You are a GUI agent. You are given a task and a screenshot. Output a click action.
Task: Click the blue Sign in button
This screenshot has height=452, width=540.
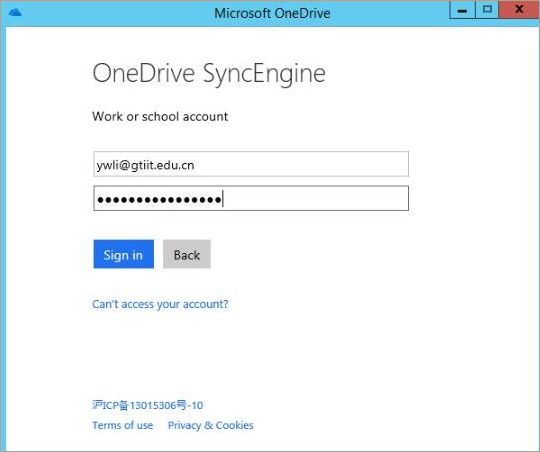(123, 254)
